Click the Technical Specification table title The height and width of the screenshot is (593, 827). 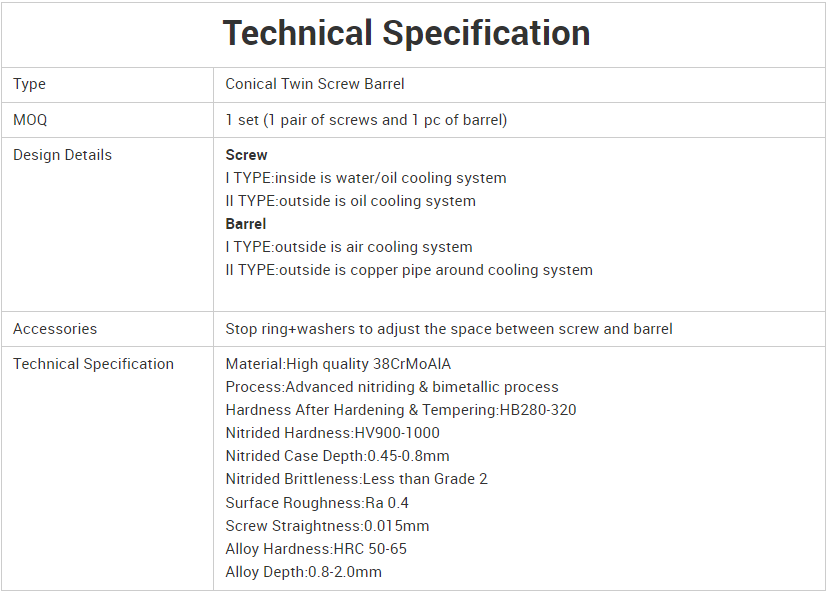tap(406, 33)
